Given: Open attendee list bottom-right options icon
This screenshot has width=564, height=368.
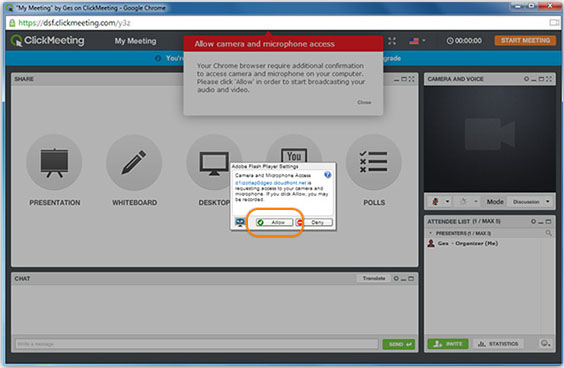Looking at the screenshot, I should tap(545, 343).
